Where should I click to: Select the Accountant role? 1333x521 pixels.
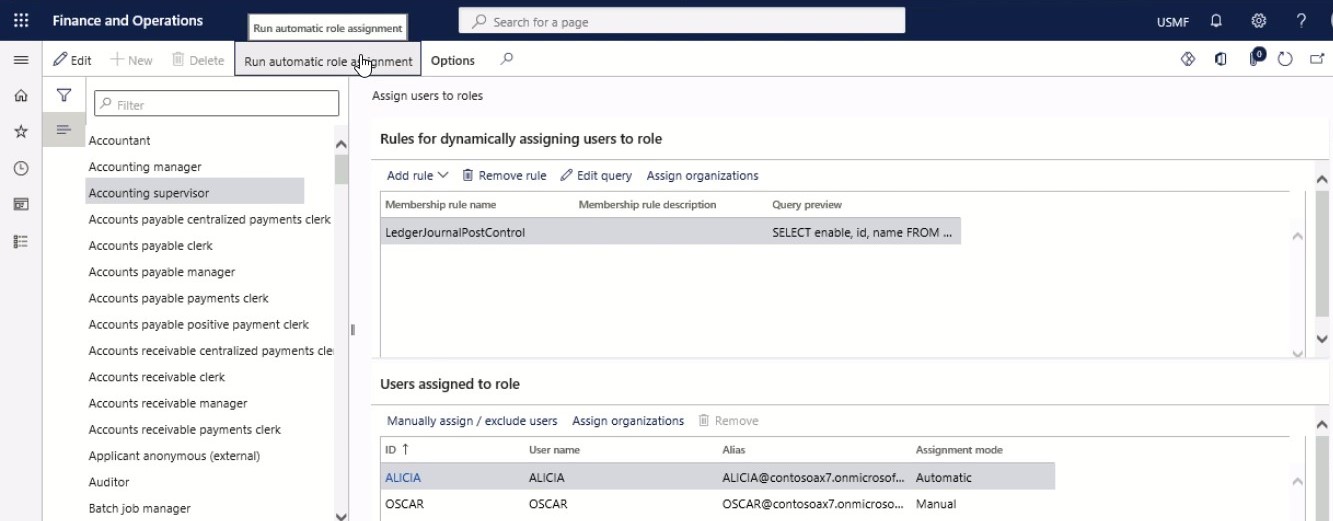119,141
